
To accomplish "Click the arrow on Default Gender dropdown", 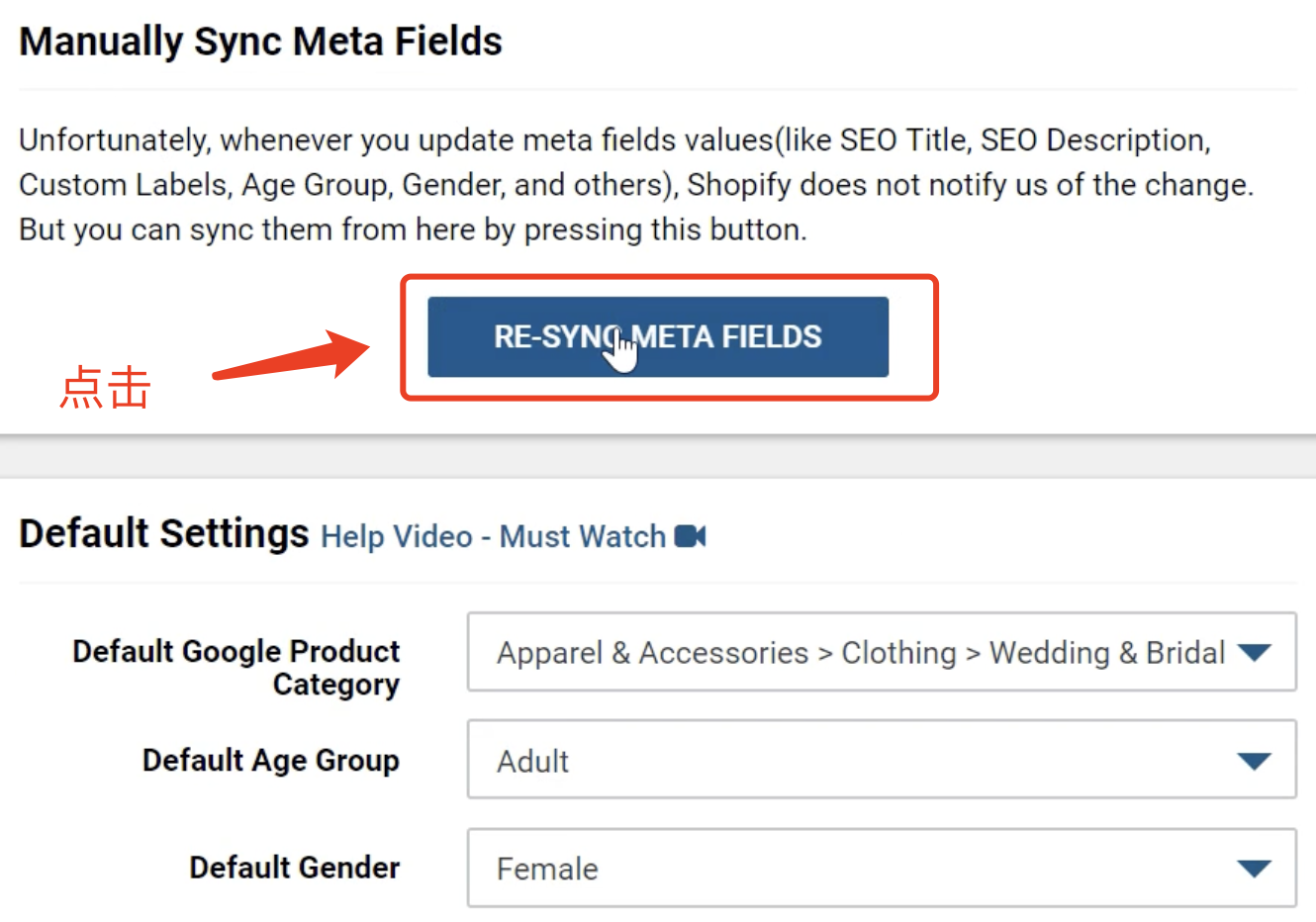I will 1254,869.
